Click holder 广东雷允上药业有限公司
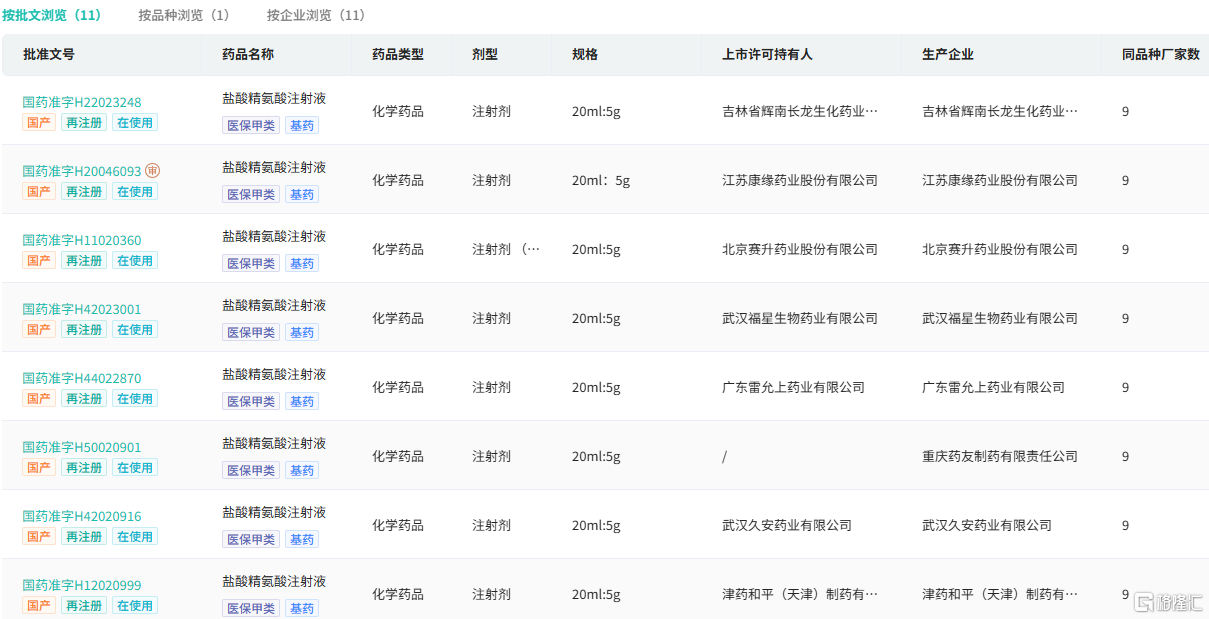Viewport: 1209px width, 619px height. [794, 388]
